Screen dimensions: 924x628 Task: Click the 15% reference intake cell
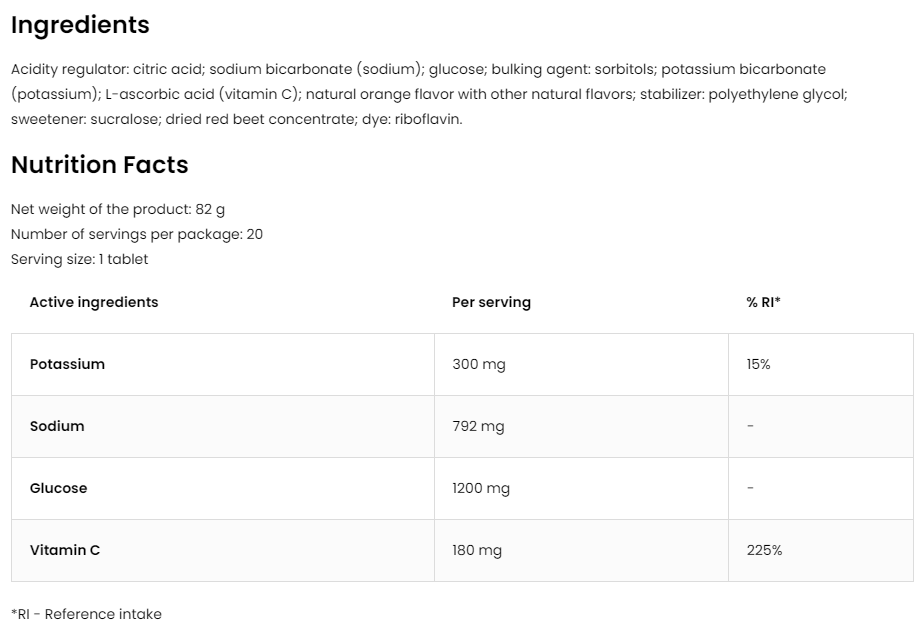pyautogui.click(x=758, y=364)
